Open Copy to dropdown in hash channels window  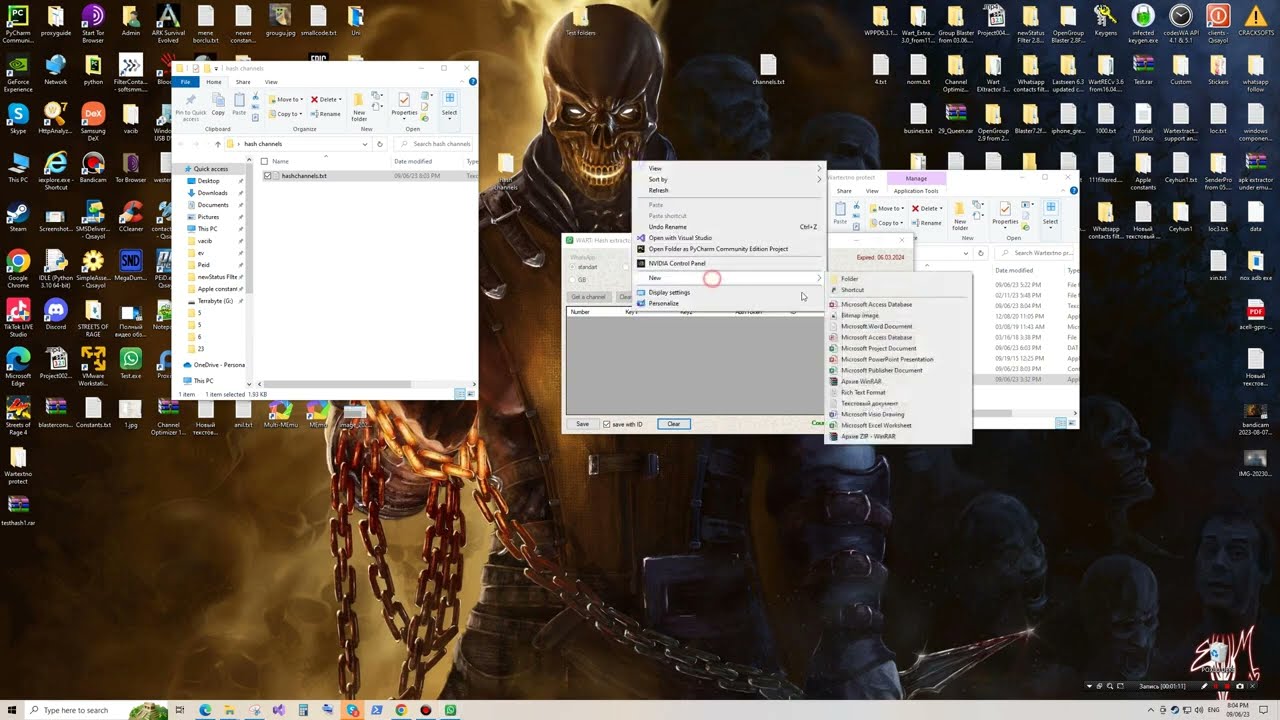pyautogui.click(x=285, y=114)
